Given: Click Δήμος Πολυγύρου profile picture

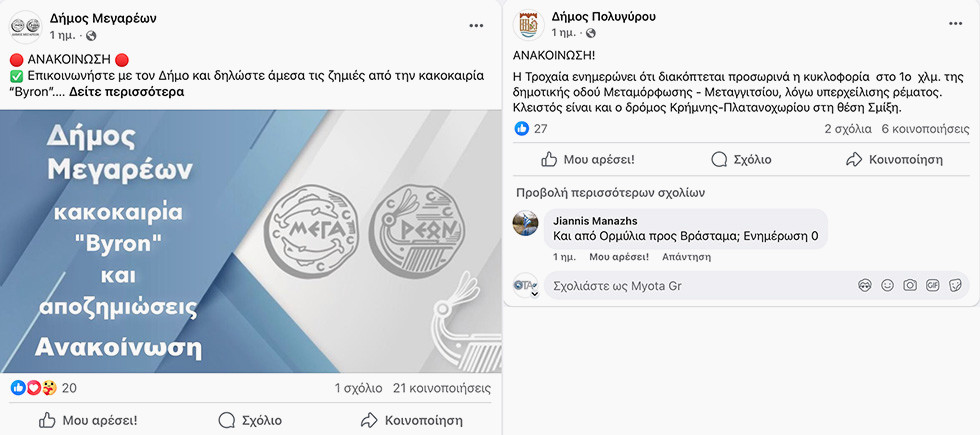Looking at the screenshot, I should pos(528,26).
